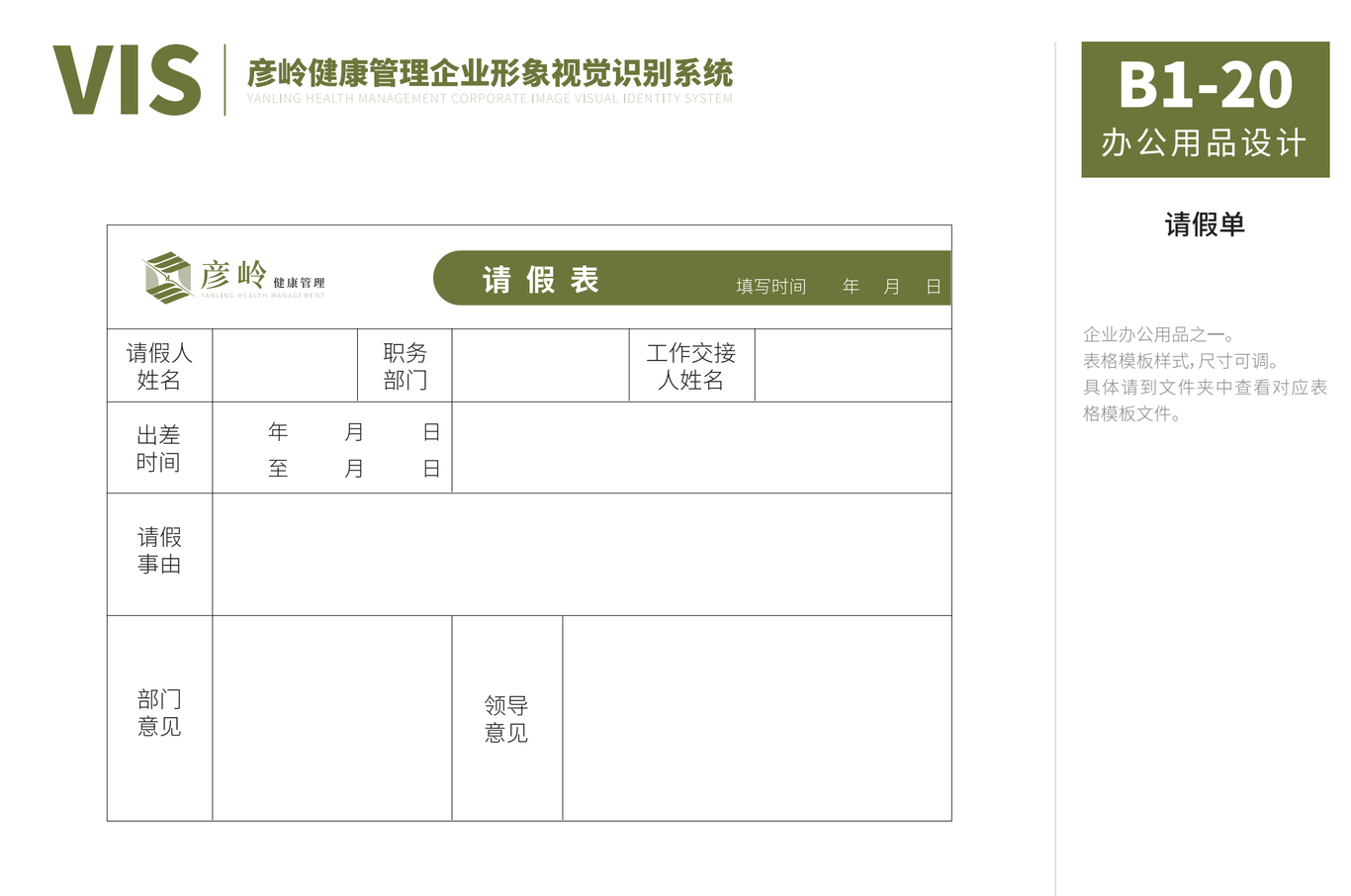Click the description line 企业办公用品之一

click(x=1158, y=334)
